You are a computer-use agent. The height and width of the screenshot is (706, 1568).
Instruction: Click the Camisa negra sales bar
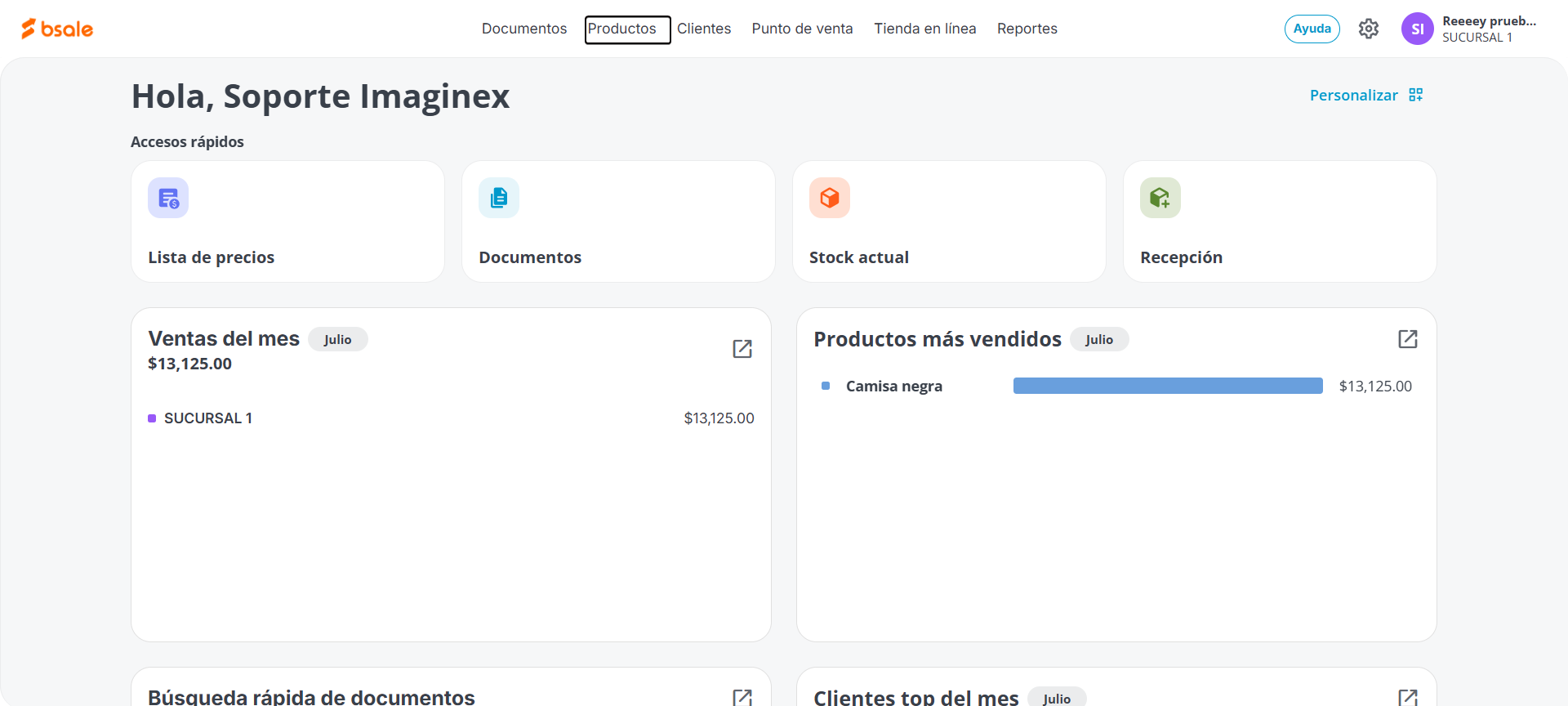coord(1168,386)
